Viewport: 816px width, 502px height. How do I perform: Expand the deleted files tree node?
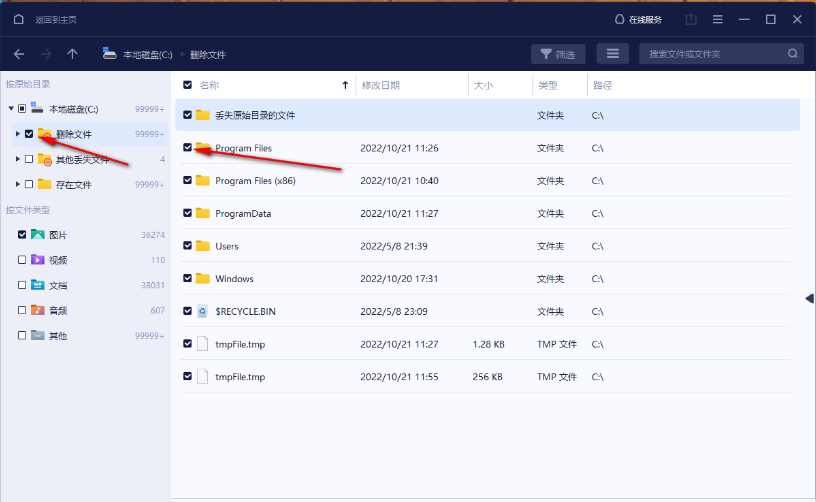click(x=18, y=134)
